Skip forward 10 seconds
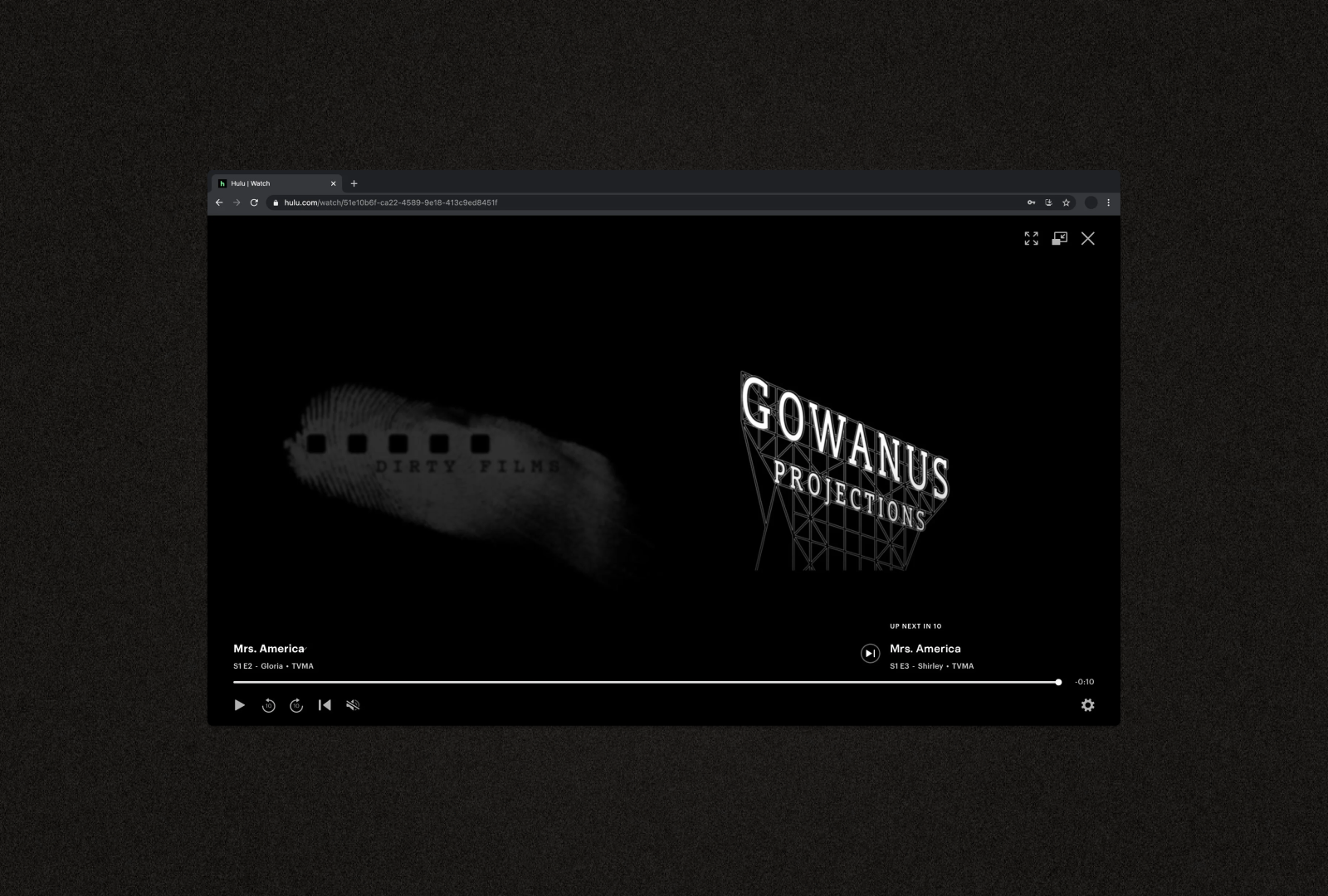 [296, 705]
